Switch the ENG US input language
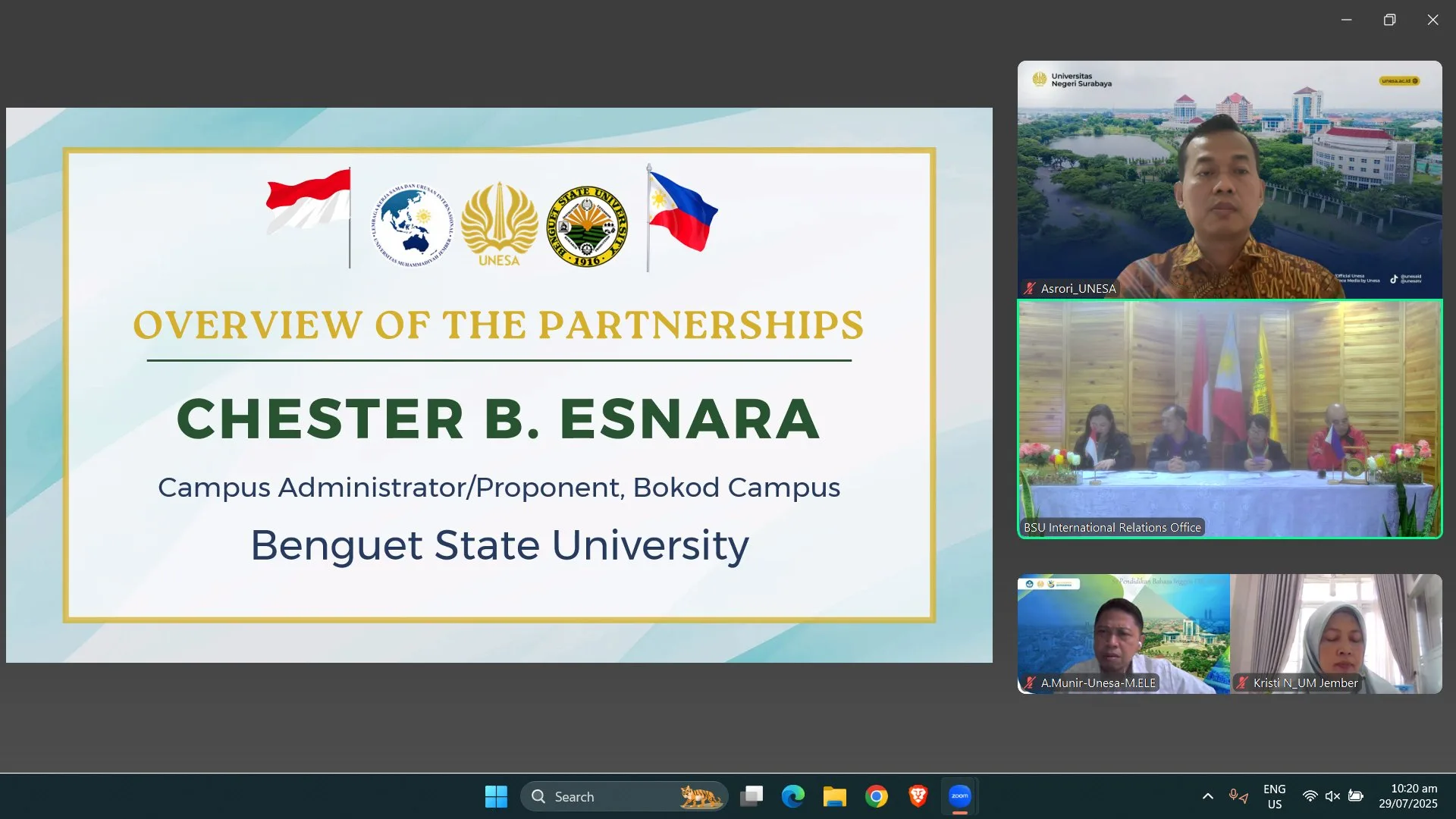Image resolution: width=1456 pixels, height=819 pixels. pyautogui.click(x=1275, y=796)
